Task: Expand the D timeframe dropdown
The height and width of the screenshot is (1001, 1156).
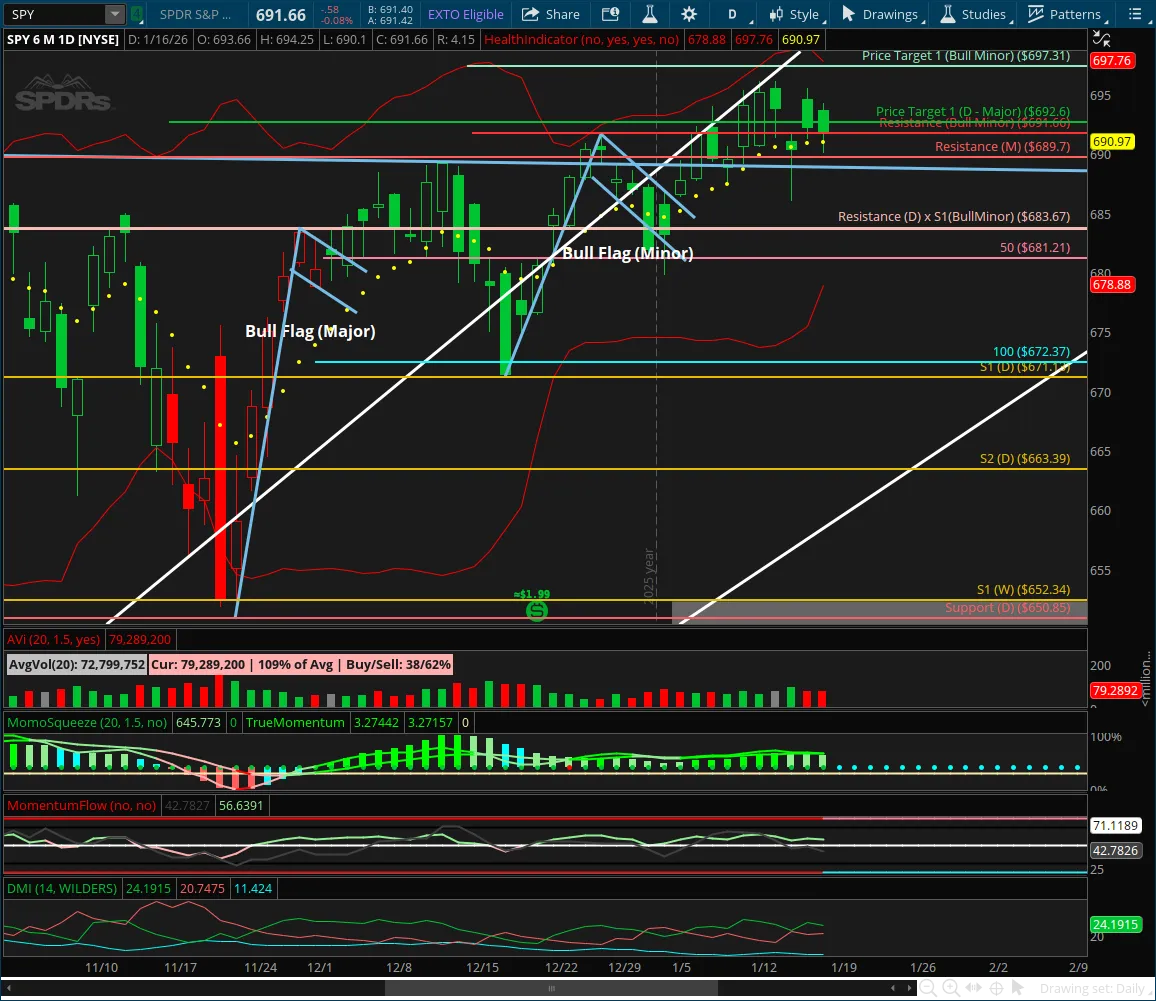Action: point(732,14)
